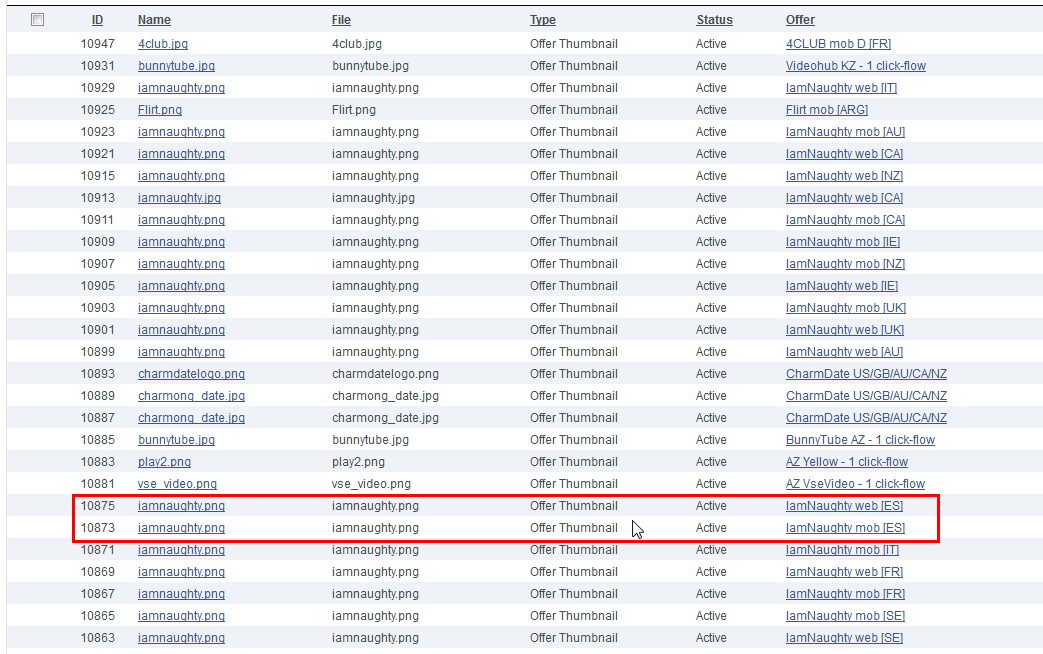Viewport: 1043px width, 654px height.
Task: Go to the CharmDate offer in row 10889
Action: pos(866,396)
